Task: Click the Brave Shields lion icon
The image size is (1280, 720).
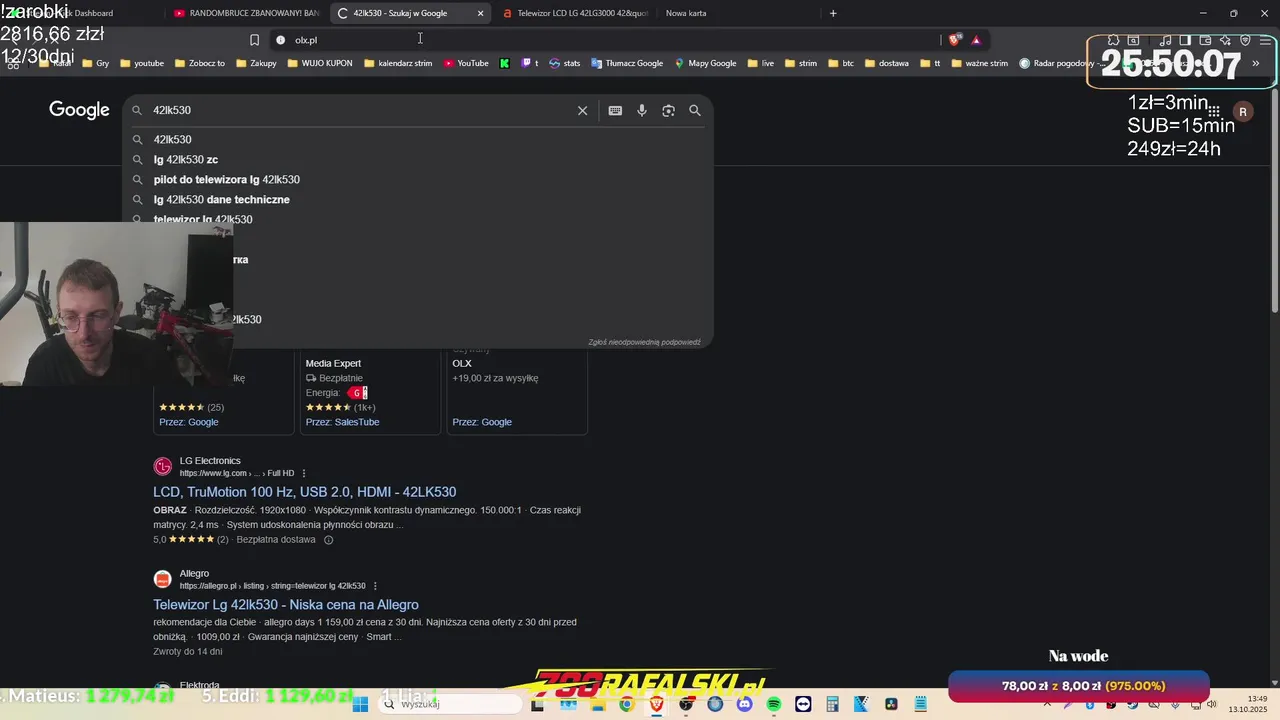Action: point(954,40)
